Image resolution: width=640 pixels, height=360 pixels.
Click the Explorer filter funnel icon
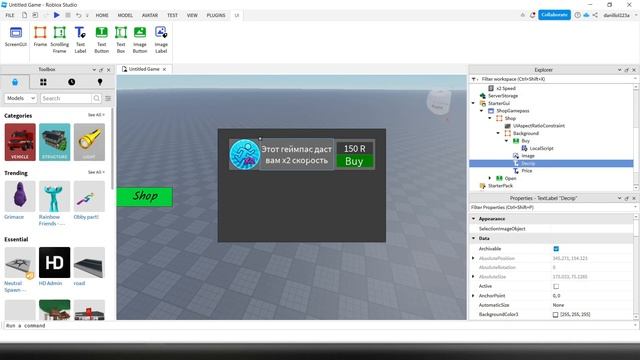pos(473,79)
